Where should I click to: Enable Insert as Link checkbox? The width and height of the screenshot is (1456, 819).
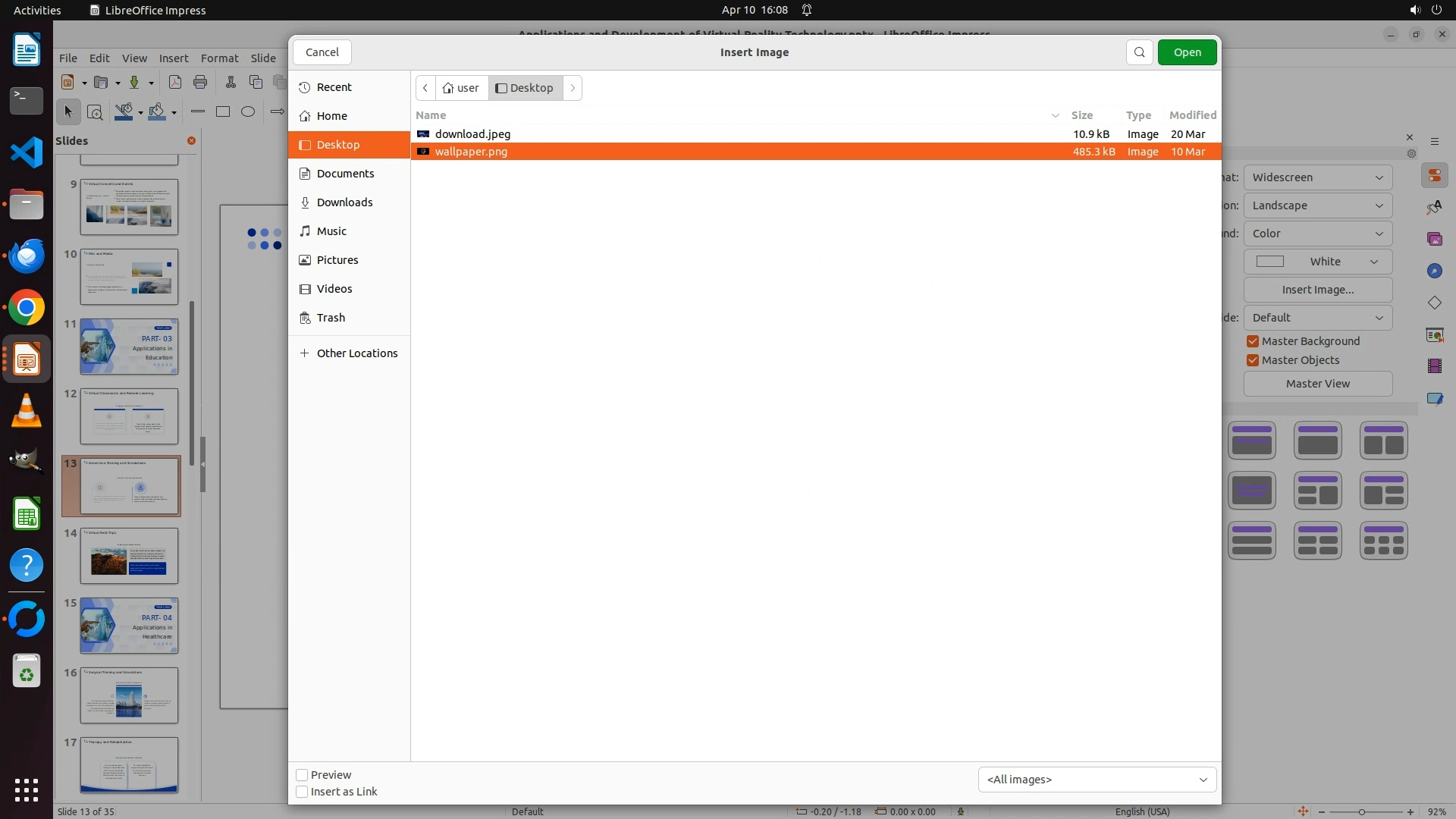point(302,792)
